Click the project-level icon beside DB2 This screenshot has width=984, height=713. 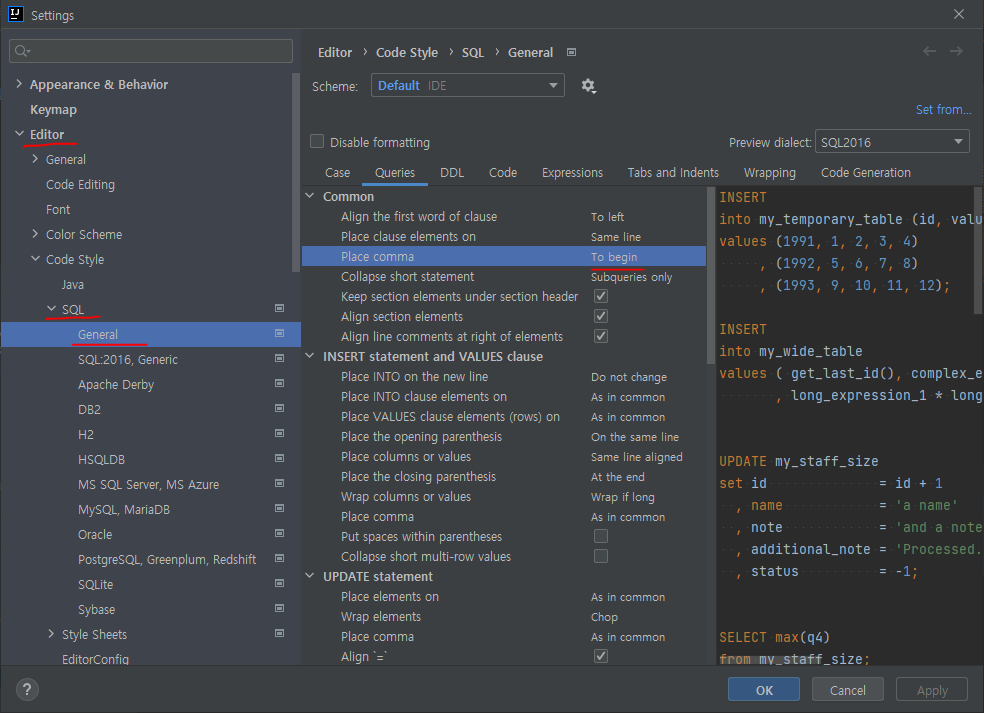(x=279, y=409)
